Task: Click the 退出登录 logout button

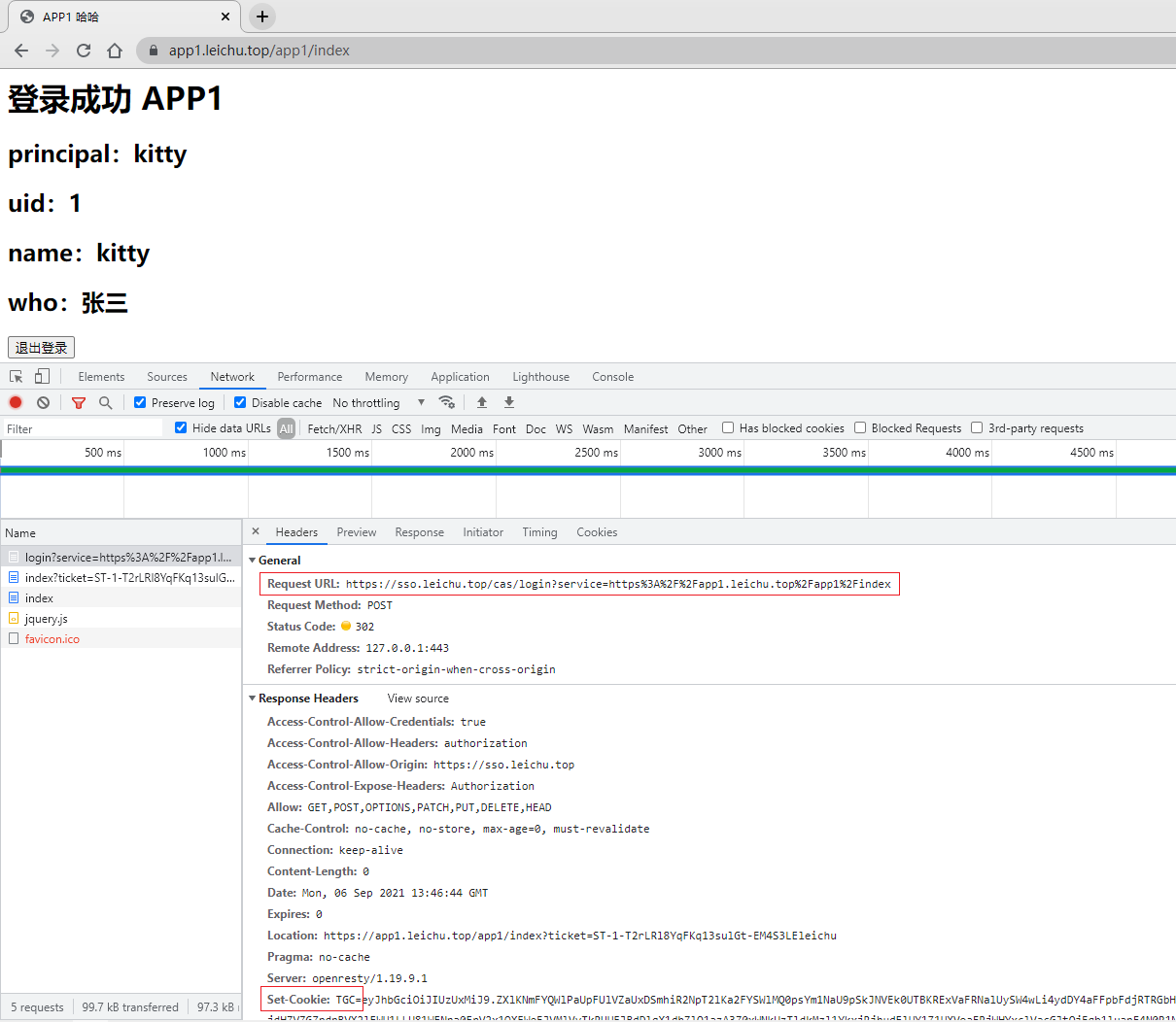Action: [41, 348]
